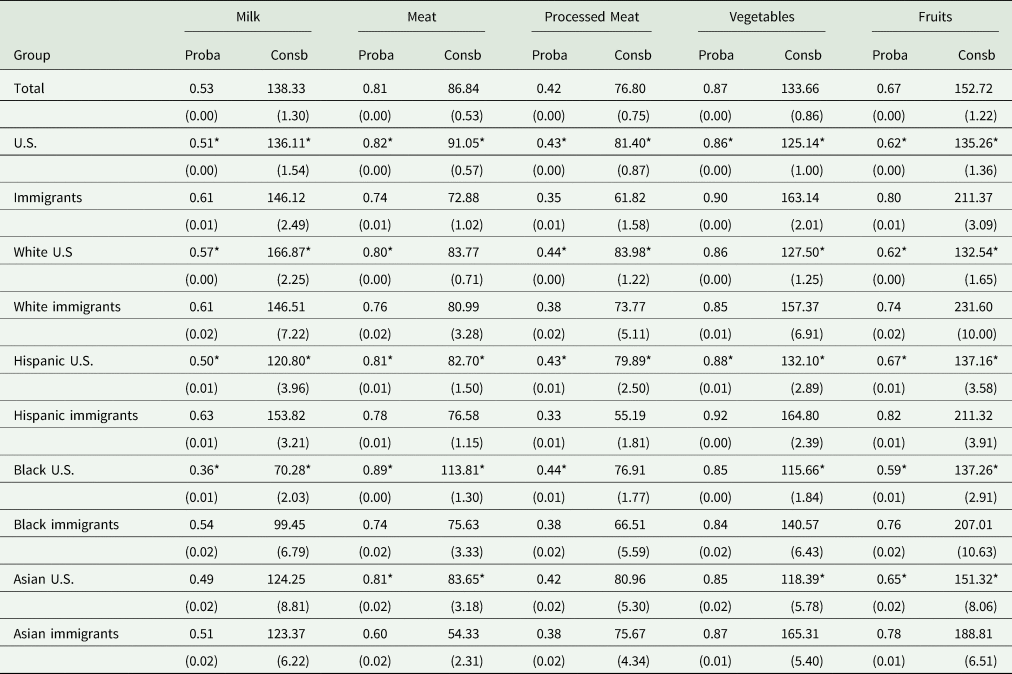Click the Group header label

tap(32, 55)
